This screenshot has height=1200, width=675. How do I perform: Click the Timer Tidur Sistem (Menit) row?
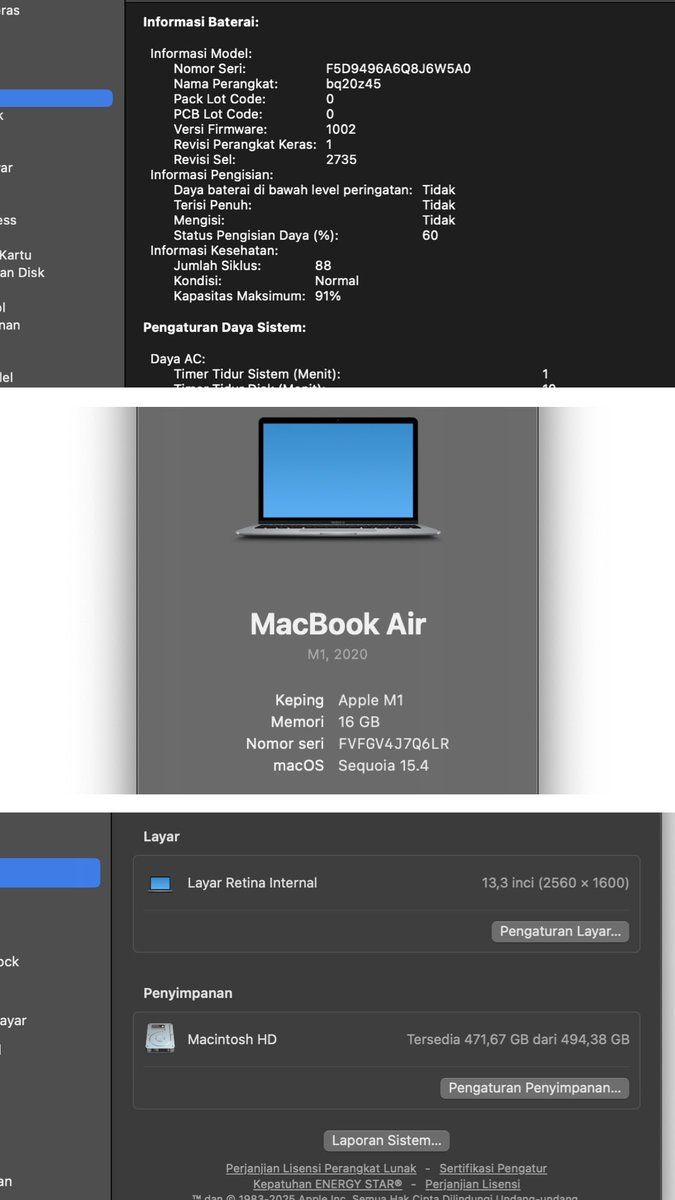[361, 374]
